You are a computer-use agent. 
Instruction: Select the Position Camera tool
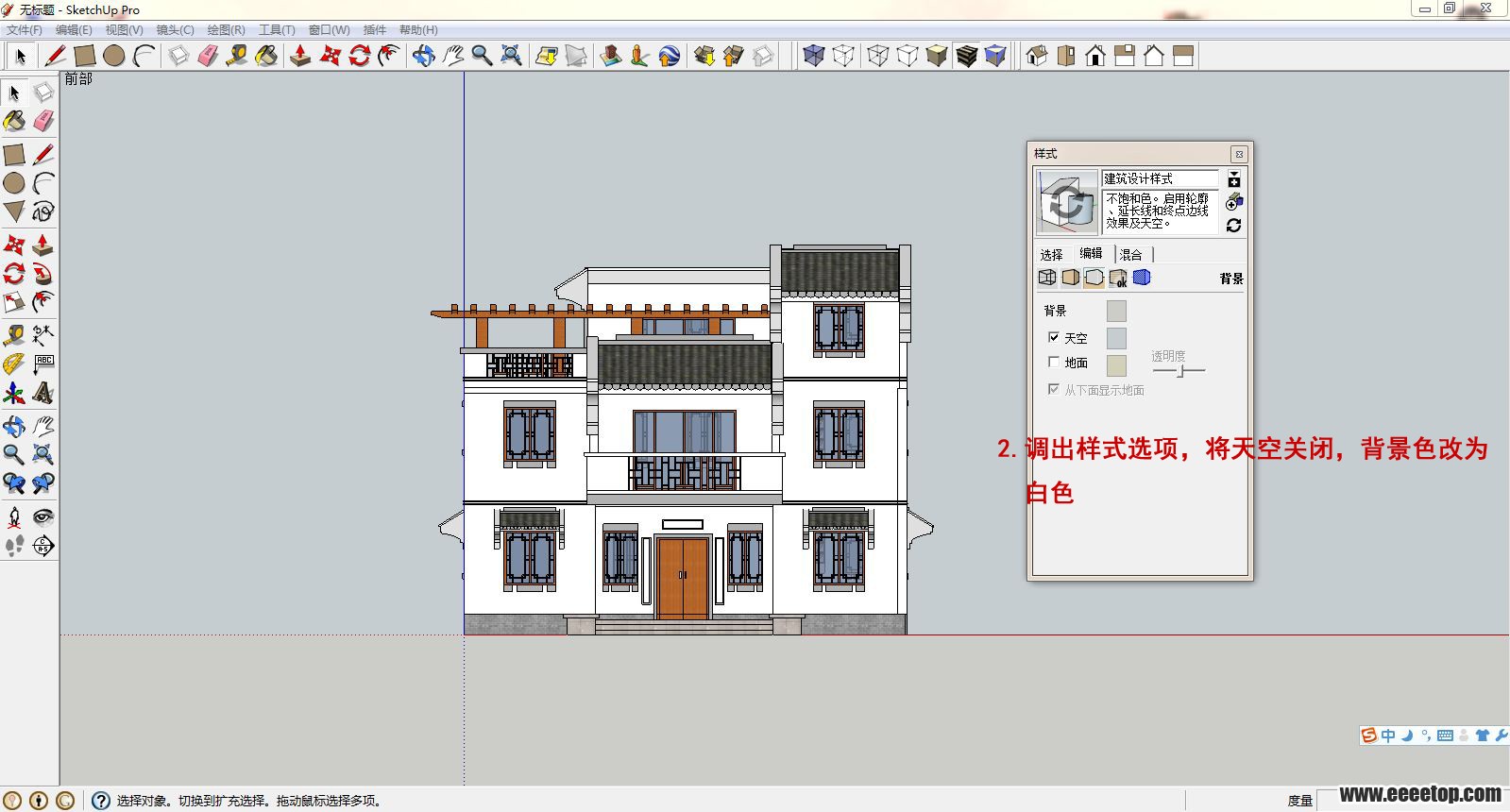coord(14,517)
